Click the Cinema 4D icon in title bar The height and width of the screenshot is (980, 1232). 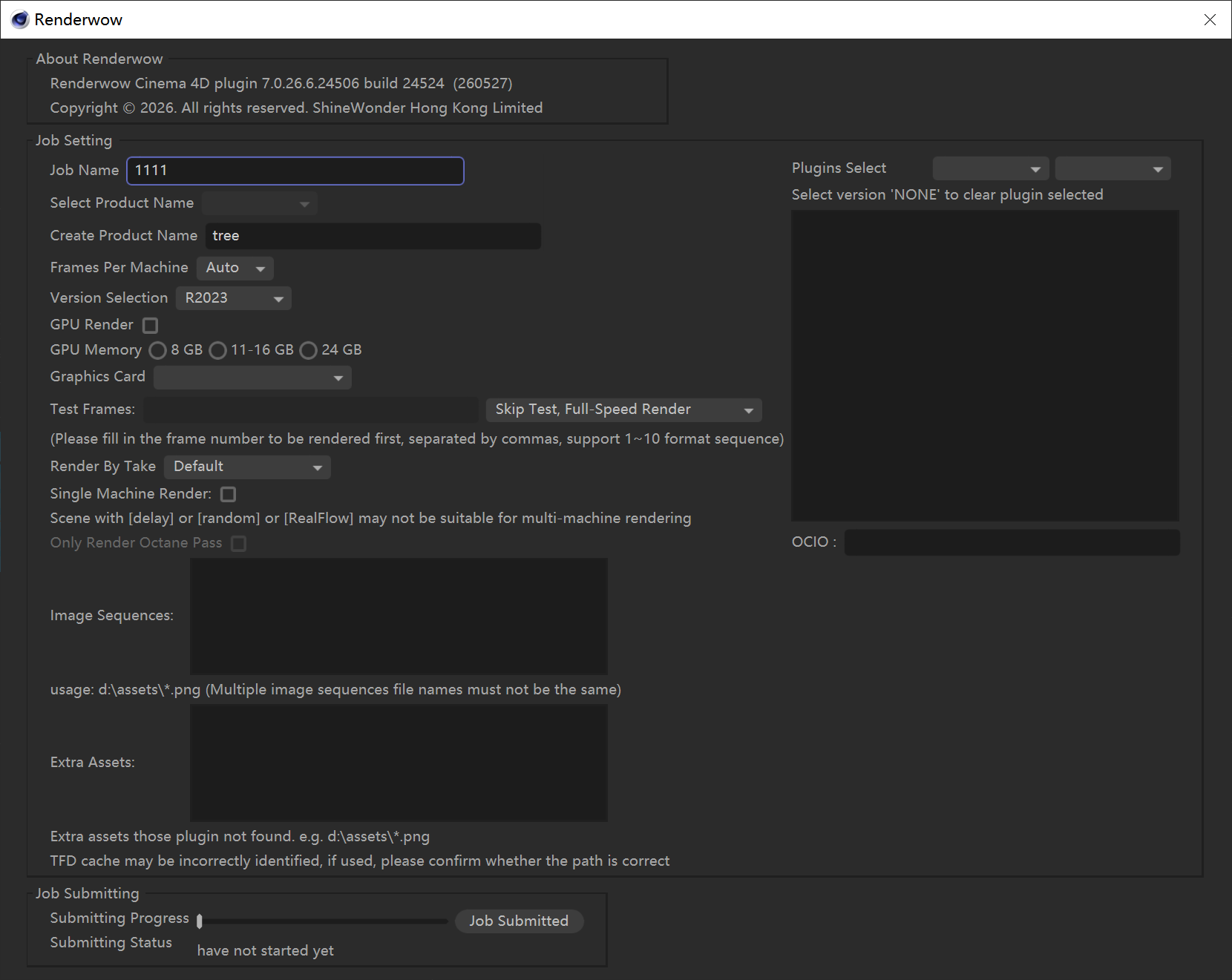point(20,19)
